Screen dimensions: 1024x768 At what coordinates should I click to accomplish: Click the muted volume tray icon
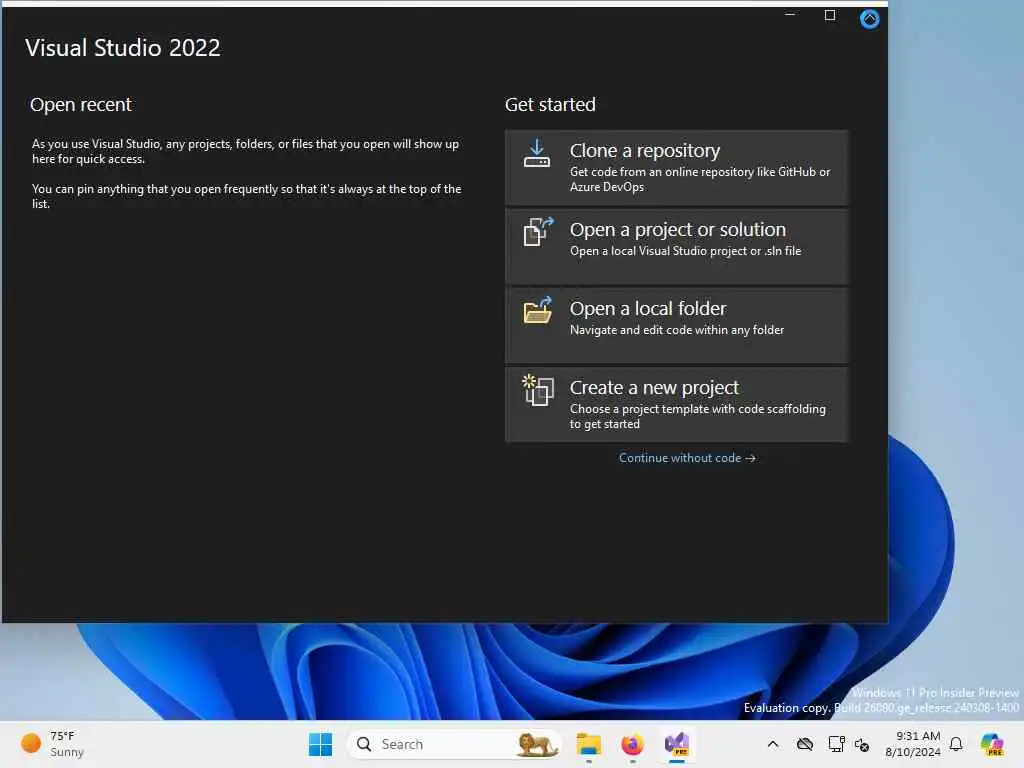click(862, 744)
